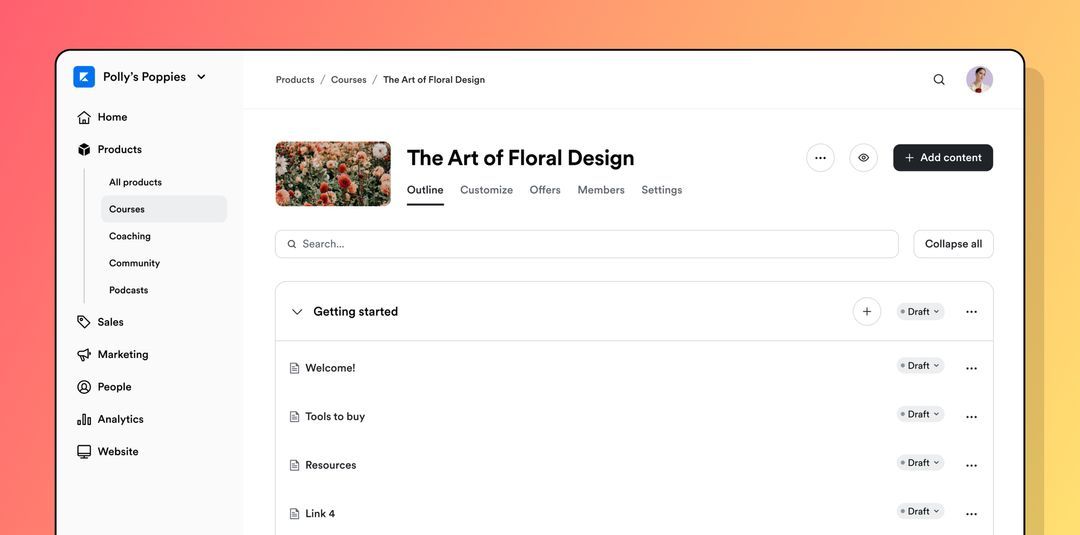Open Polly's Poppies site switcher dropdown
The width and height of the screenshot is (1080, 535).
point(201,77)
